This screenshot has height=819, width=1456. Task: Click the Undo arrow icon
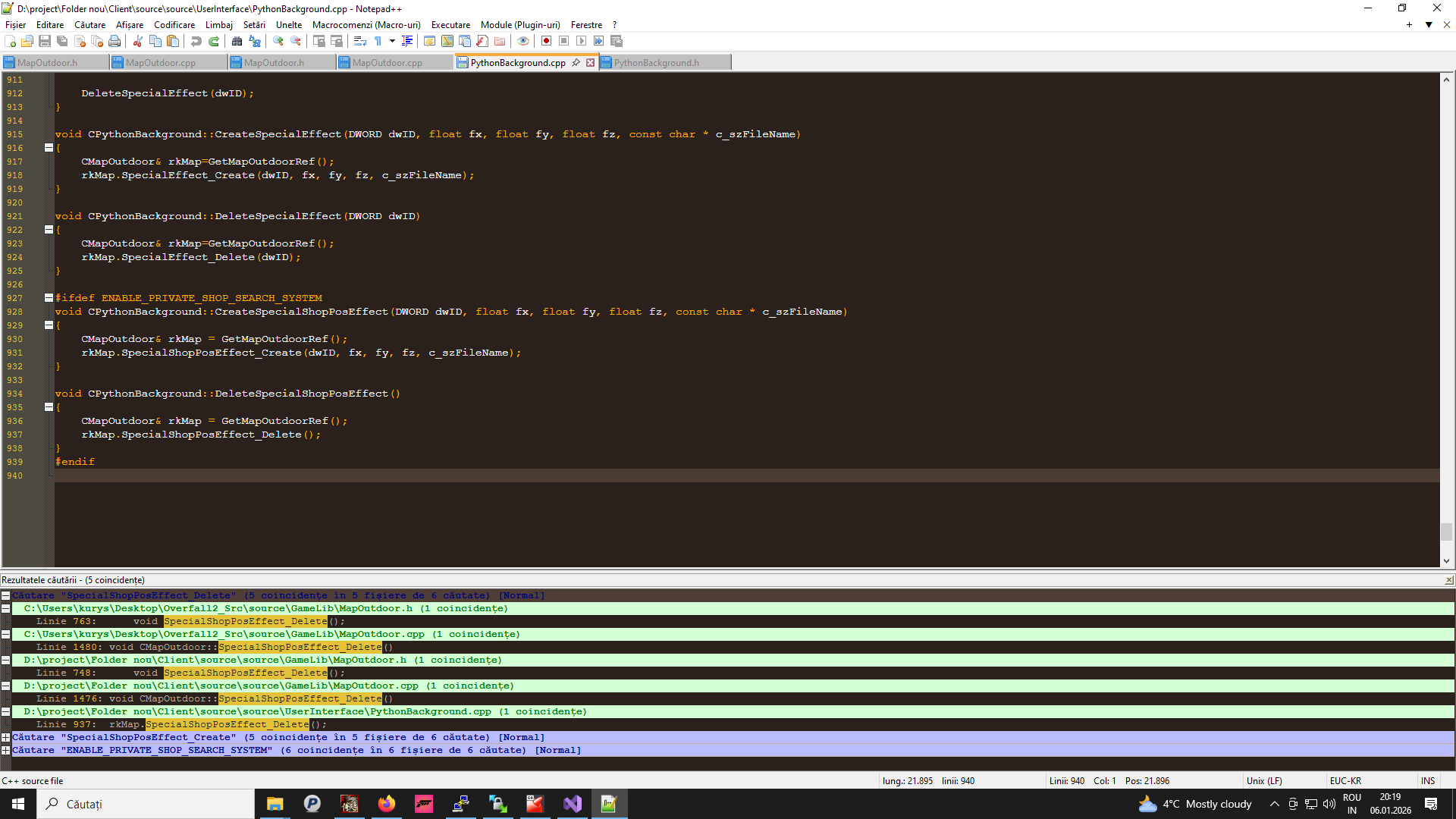196,41
